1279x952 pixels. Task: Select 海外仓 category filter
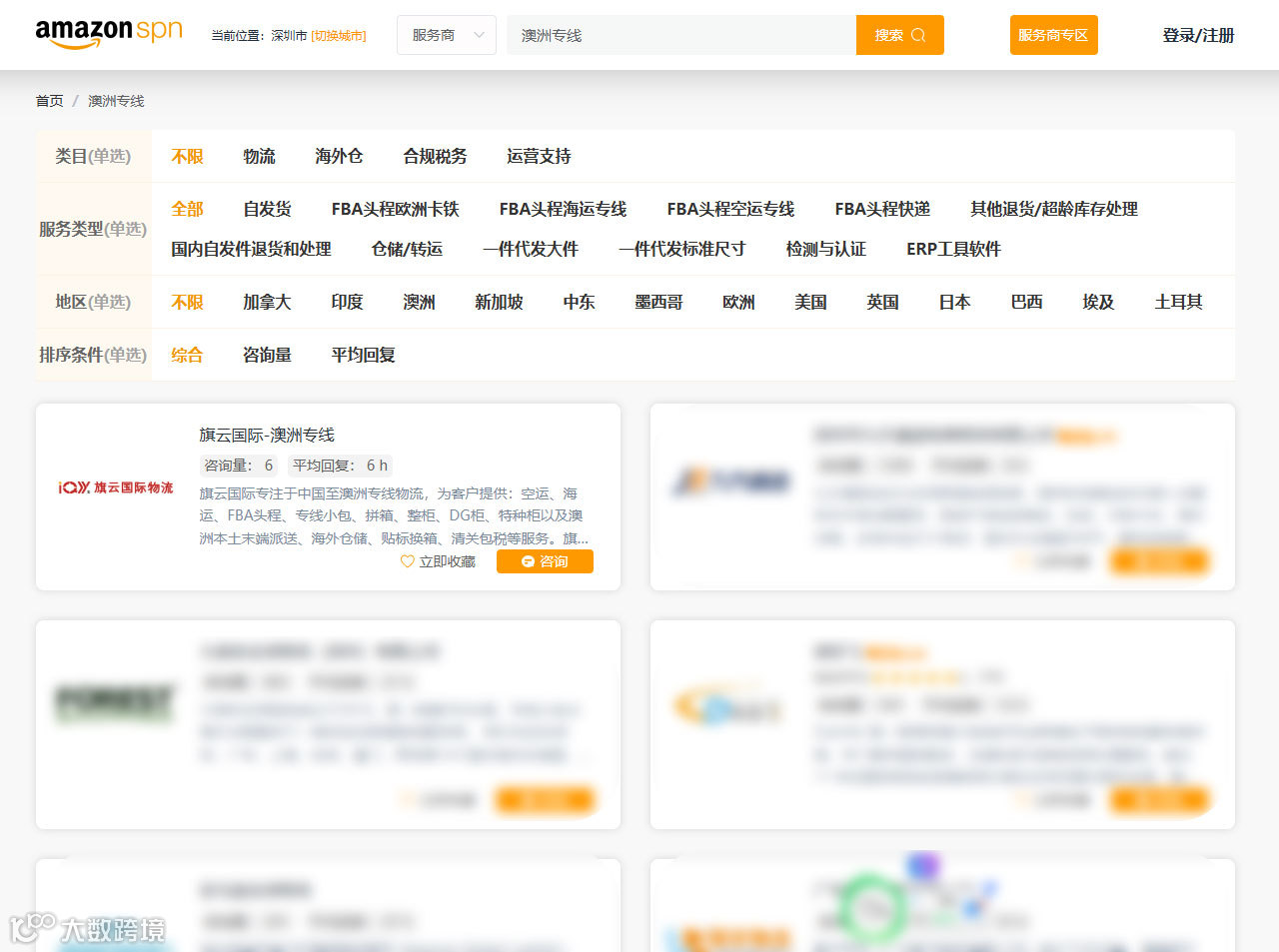(340, 156)
